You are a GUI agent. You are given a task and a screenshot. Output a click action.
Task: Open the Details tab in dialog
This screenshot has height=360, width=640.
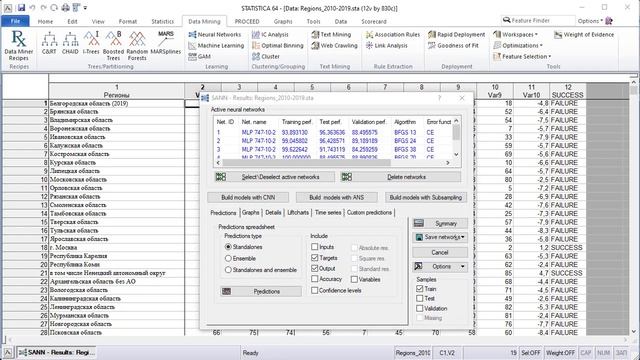tap(273, 213)
